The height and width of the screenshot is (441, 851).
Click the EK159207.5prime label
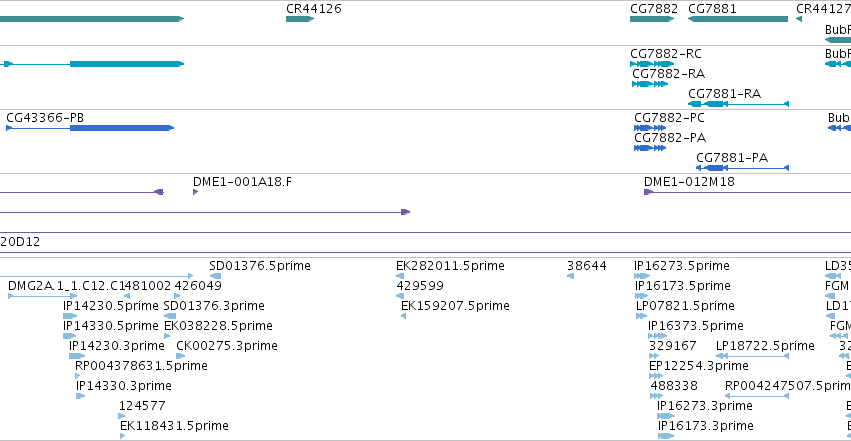pos(455,306)
